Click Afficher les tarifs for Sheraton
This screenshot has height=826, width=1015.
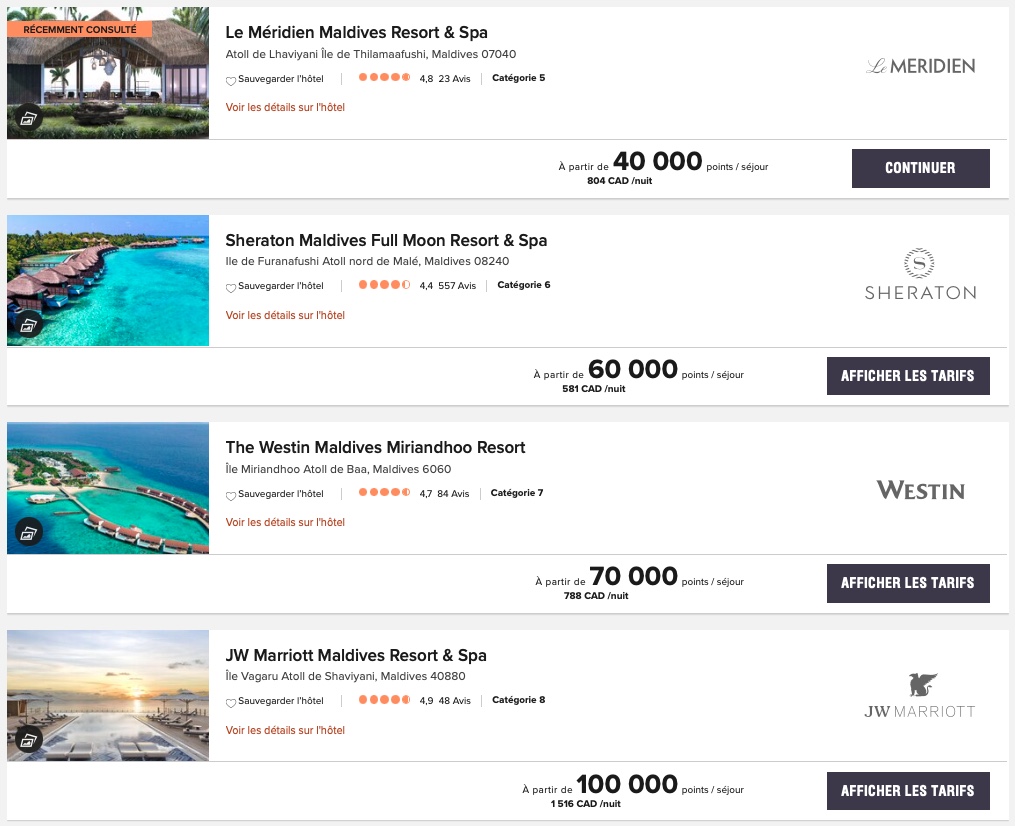pyautogui.click(x=907, y=376)
